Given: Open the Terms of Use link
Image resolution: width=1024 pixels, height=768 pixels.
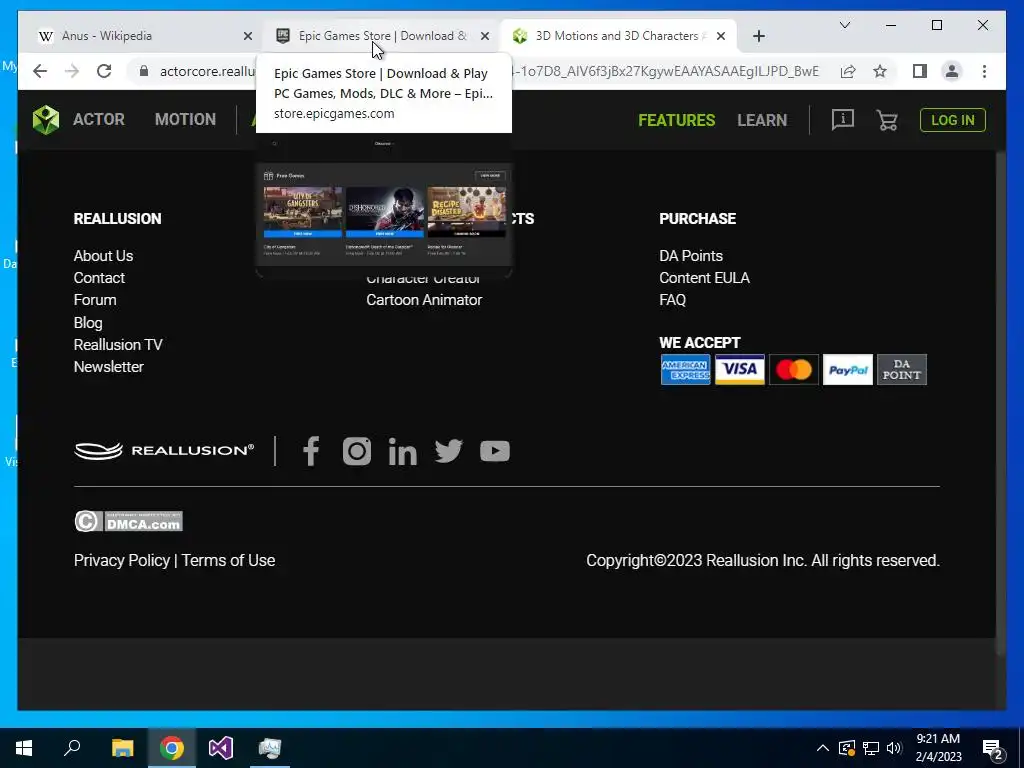Looking at the screenshot, I should coord(228,560).
